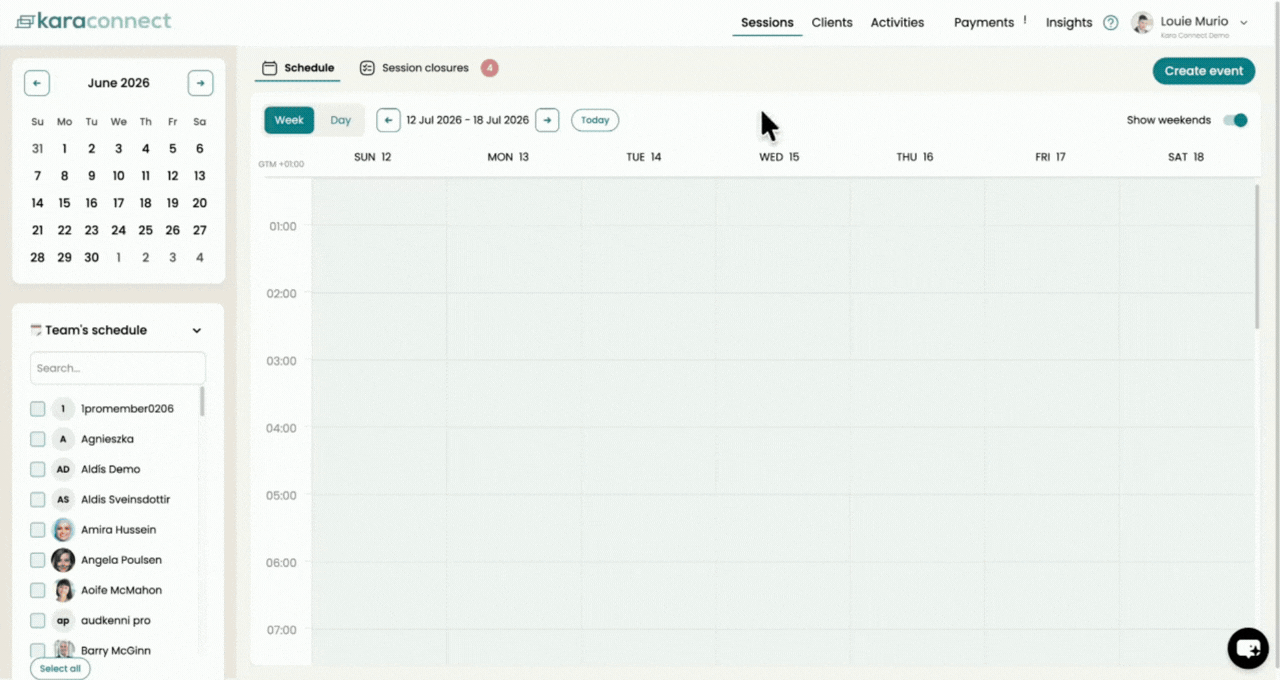Check the Aldís Demo checkbox
The width and height of the screenshot is (1280, 680).
tap(37, 469)
